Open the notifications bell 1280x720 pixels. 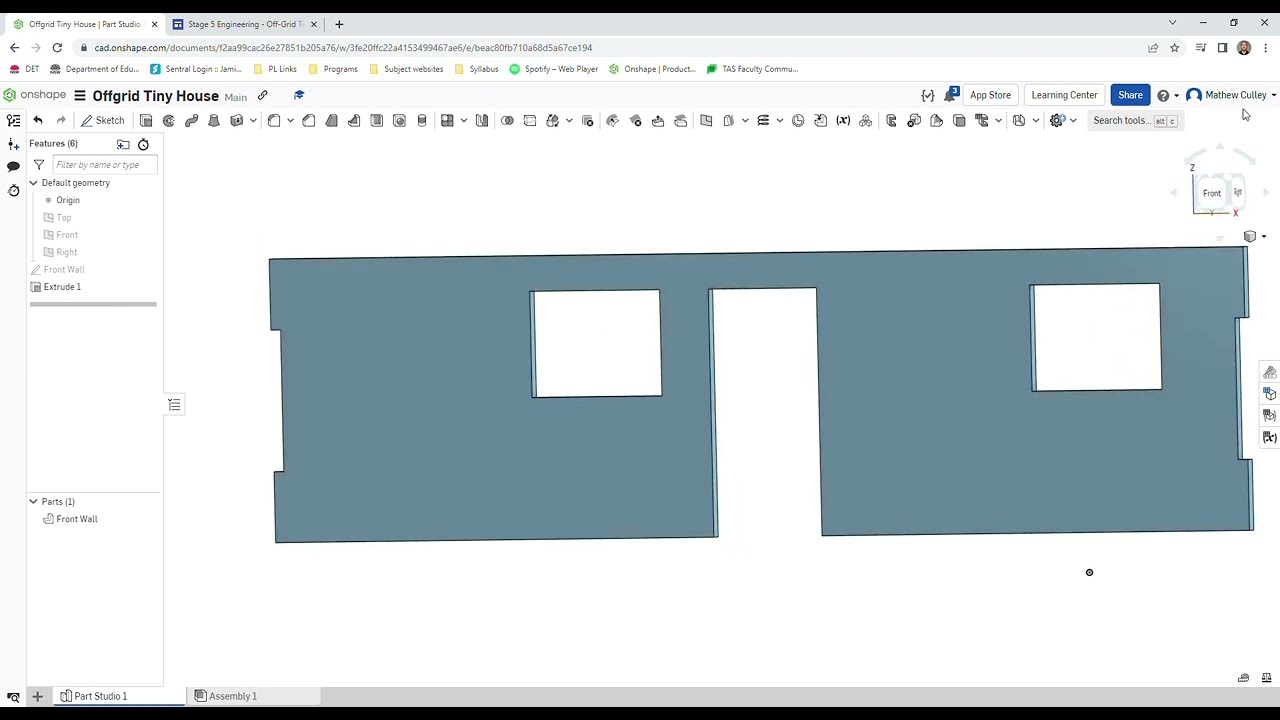[950, 95]
